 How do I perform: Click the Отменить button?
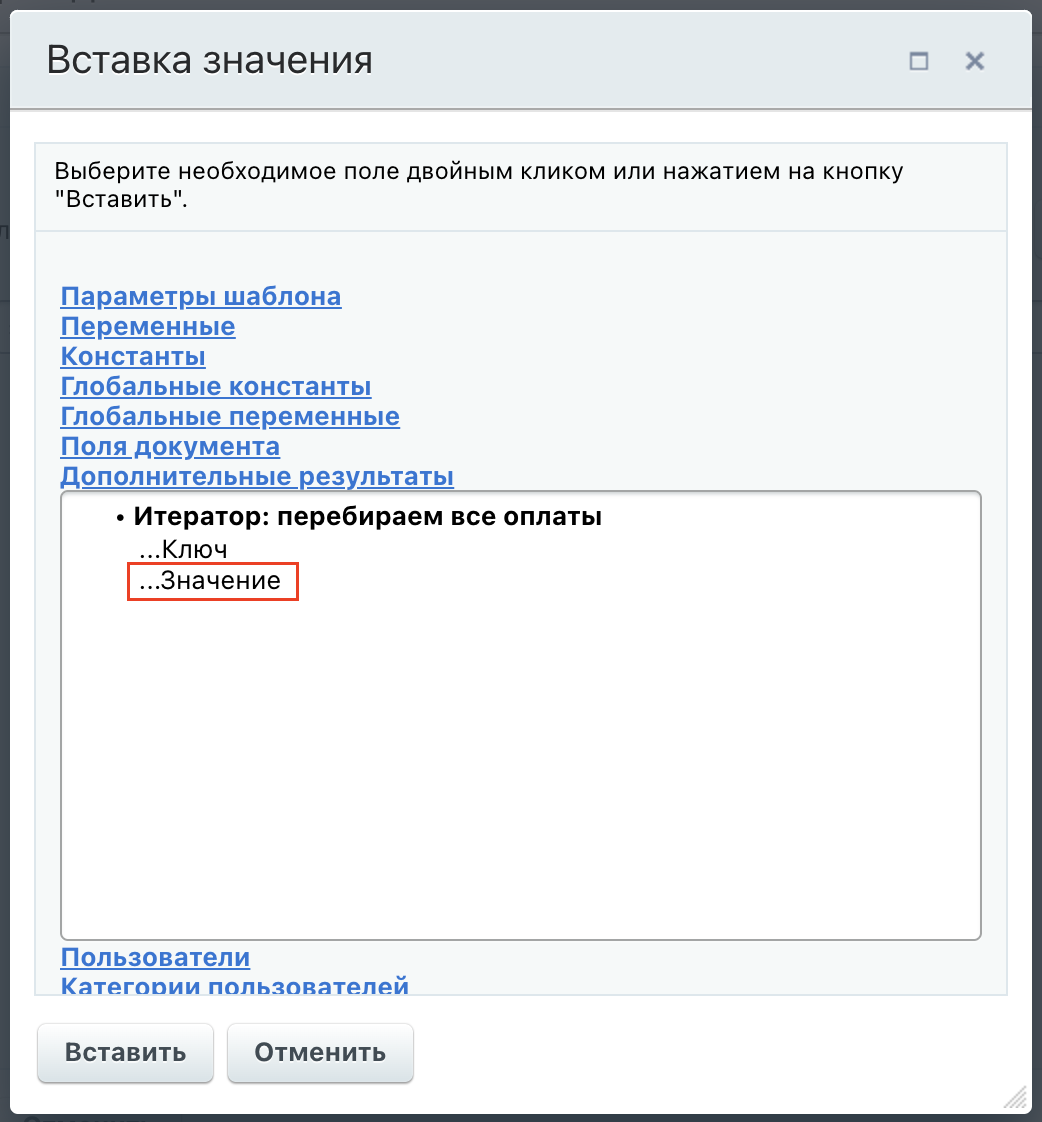point(320,1053)
